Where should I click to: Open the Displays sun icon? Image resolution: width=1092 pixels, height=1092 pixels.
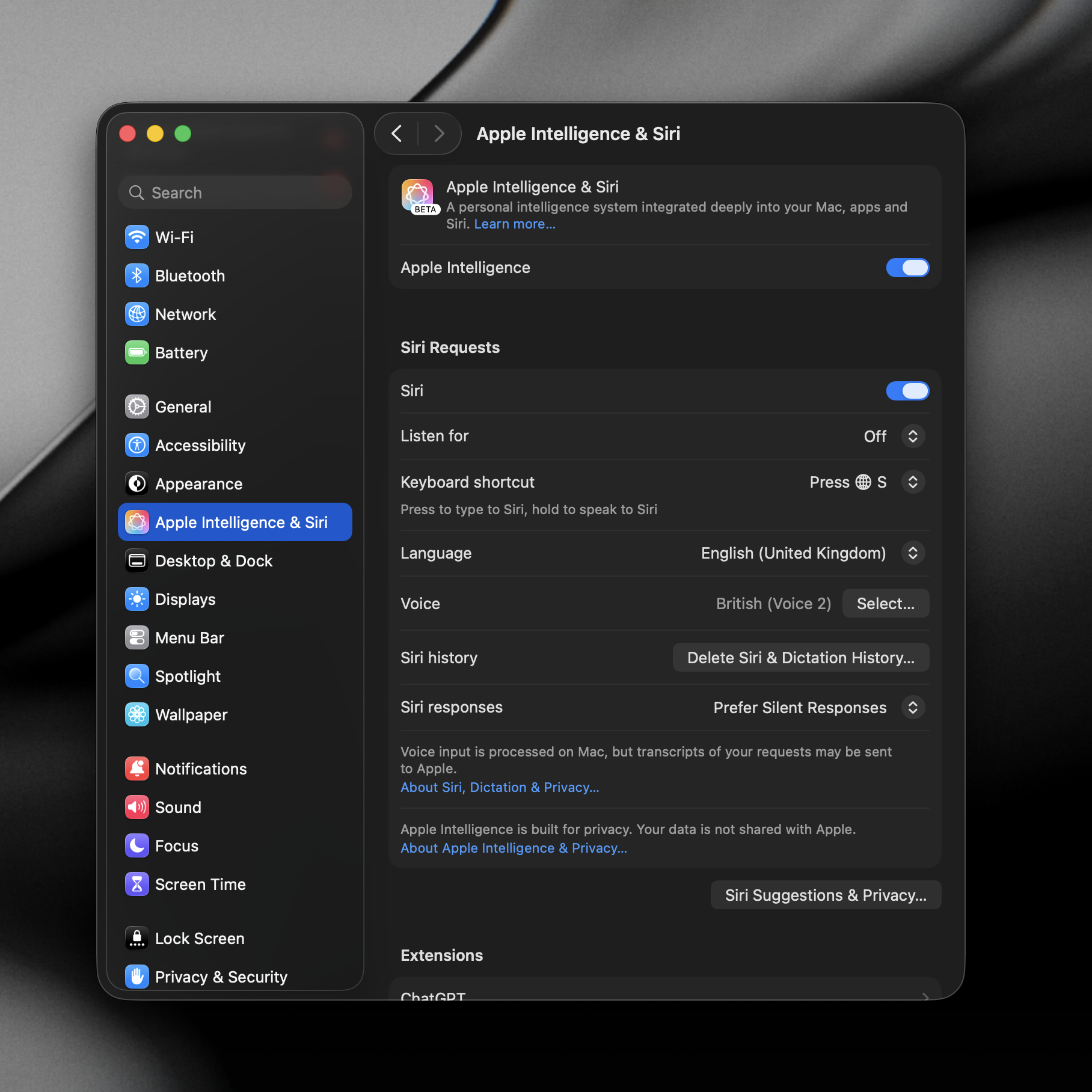137,599
